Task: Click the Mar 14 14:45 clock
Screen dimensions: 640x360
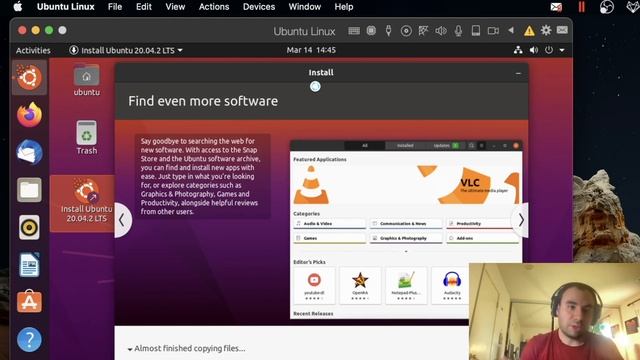Action: [x=311, y=50]
